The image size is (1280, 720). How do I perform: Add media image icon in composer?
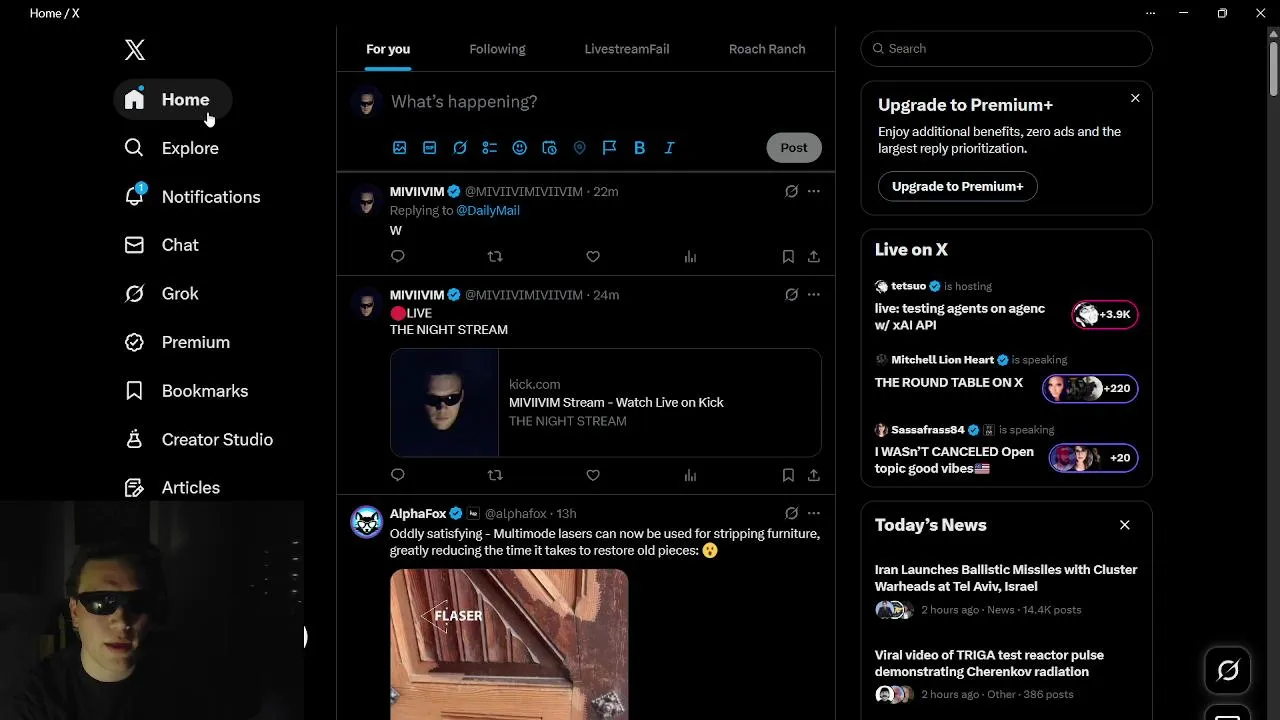click(399, 148)
